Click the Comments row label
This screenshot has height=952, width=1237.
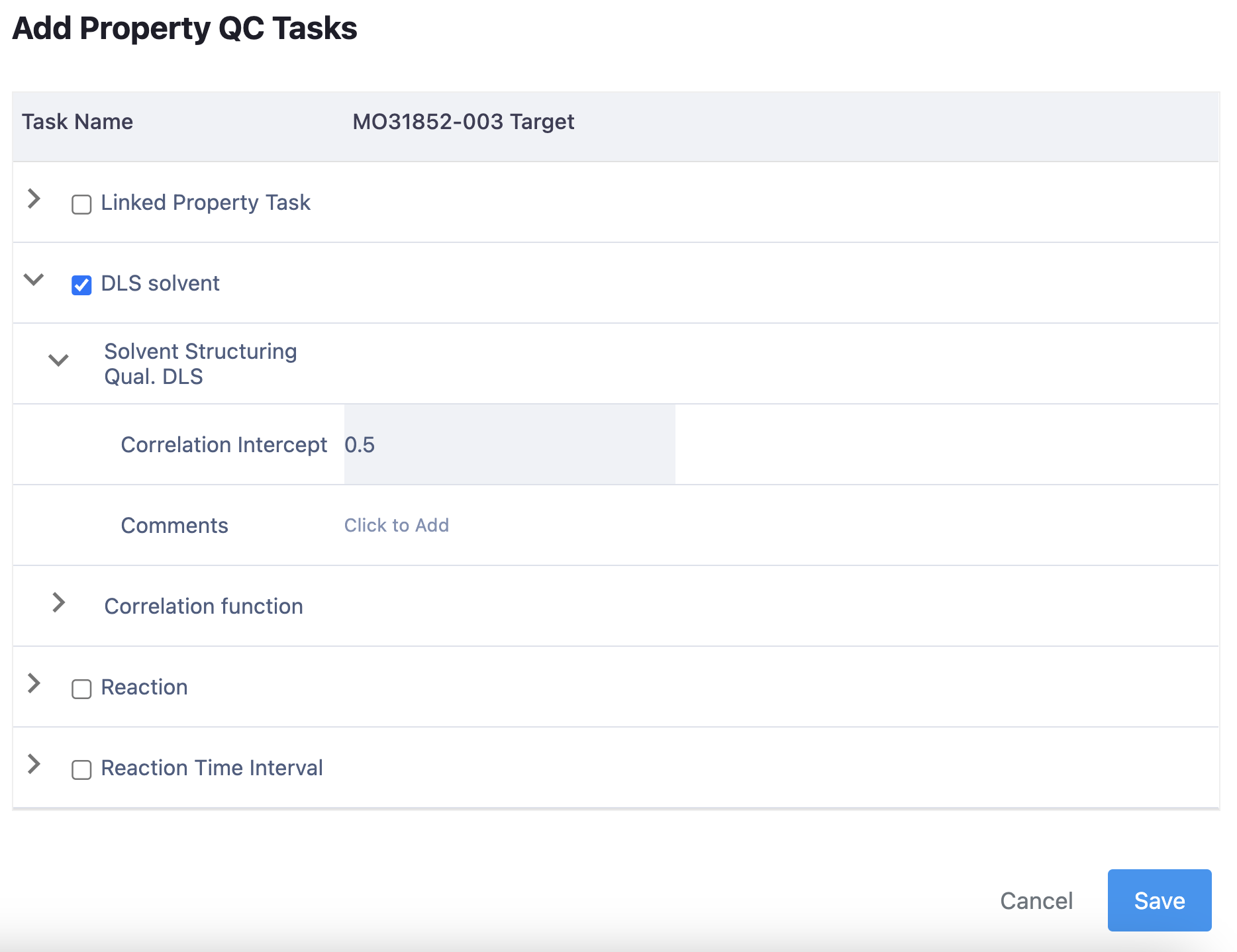[x=174, y=526]
